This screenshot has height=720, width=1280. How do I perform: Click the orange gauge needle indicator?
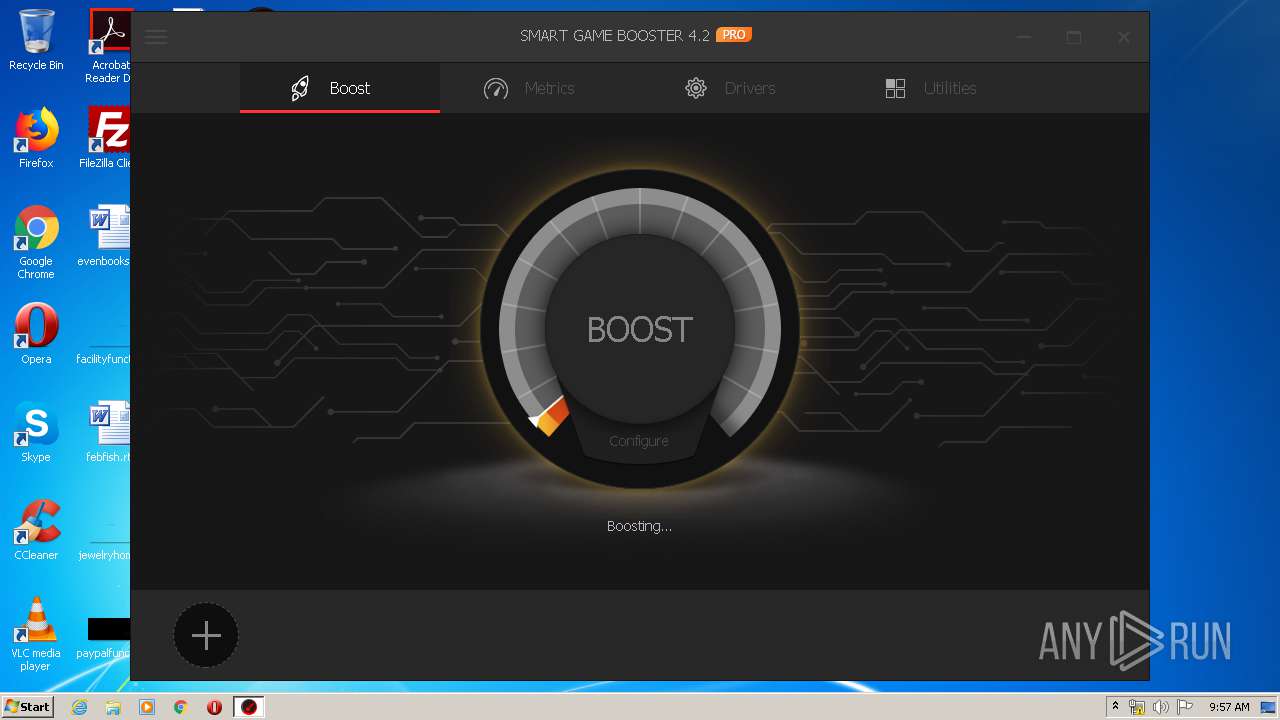pos(548,416)
